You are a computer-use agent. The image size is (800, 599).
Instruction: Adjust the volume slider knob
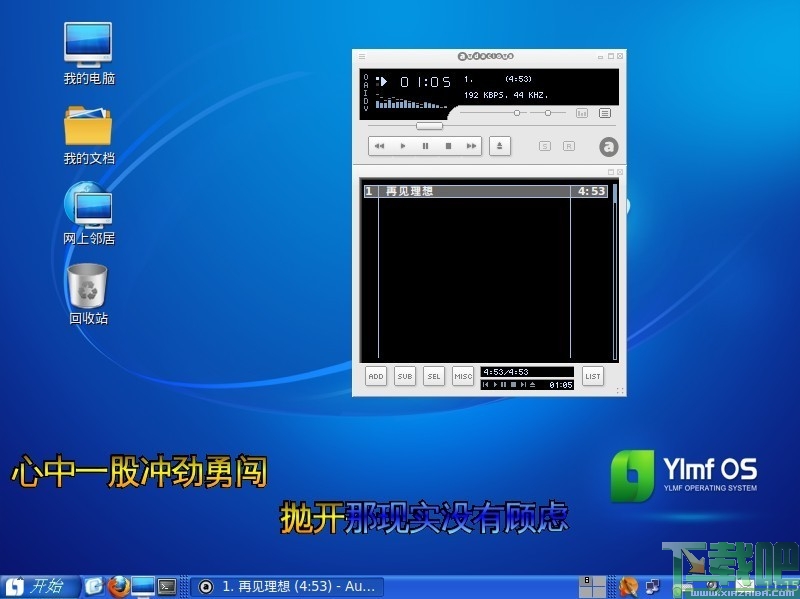point(517,113)
